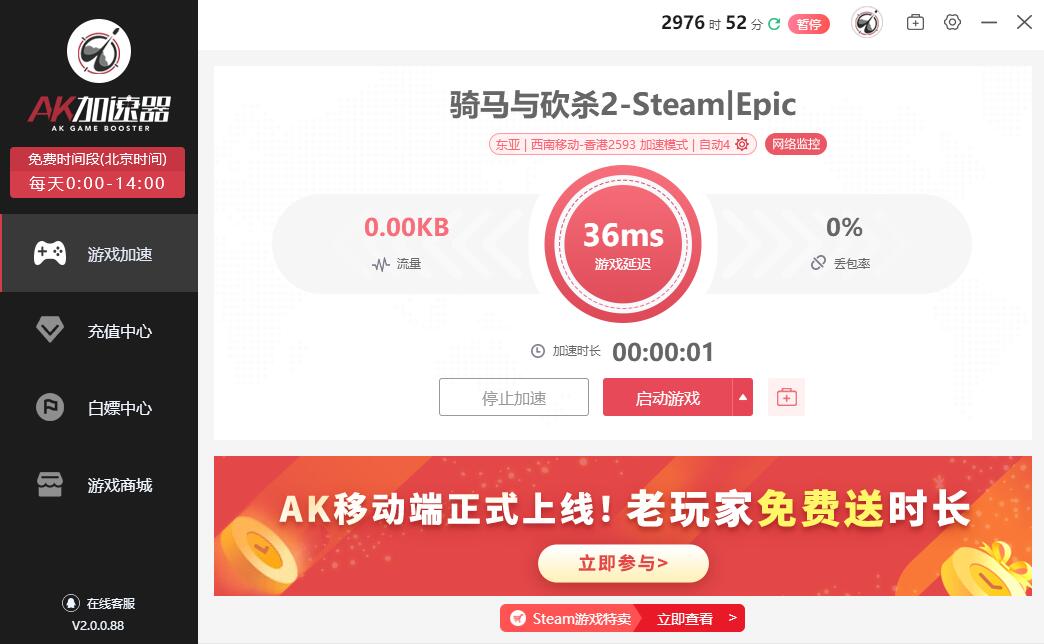Expand the arrow beside 启动游戏

(x=742, y=398)
